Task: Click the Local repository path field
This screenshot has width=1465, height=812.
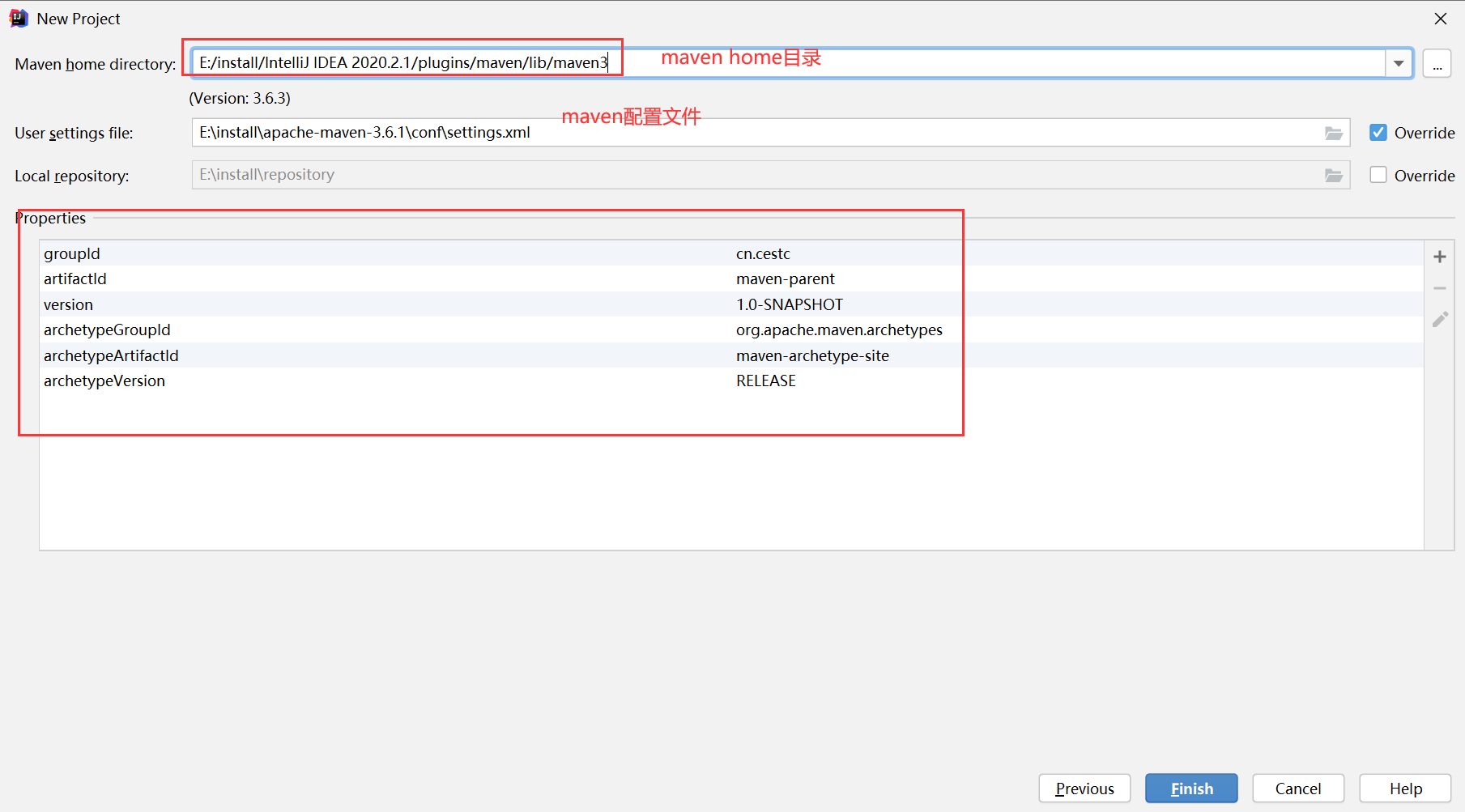Action: (x=770, y=175)
